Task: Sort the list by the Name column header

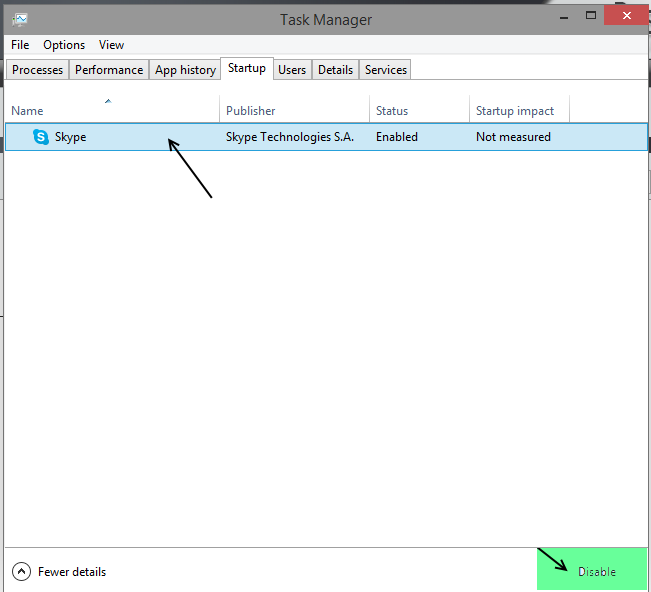Action: click(x=112, y=110)
